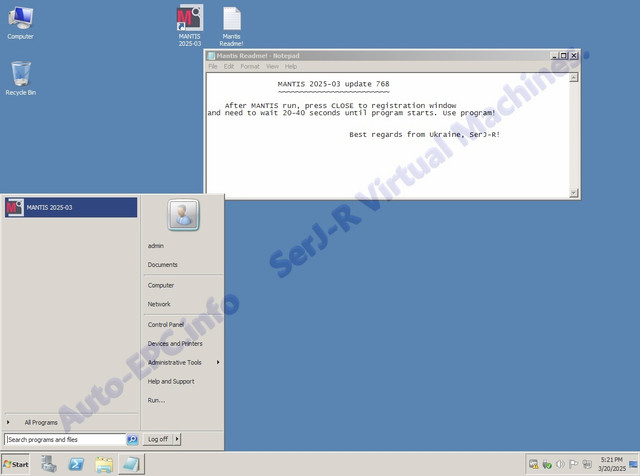The height and width of the screenshot is (476, 640).
Task: Close the Mantis Readme! Notepad window
Action: coord(574,56)
